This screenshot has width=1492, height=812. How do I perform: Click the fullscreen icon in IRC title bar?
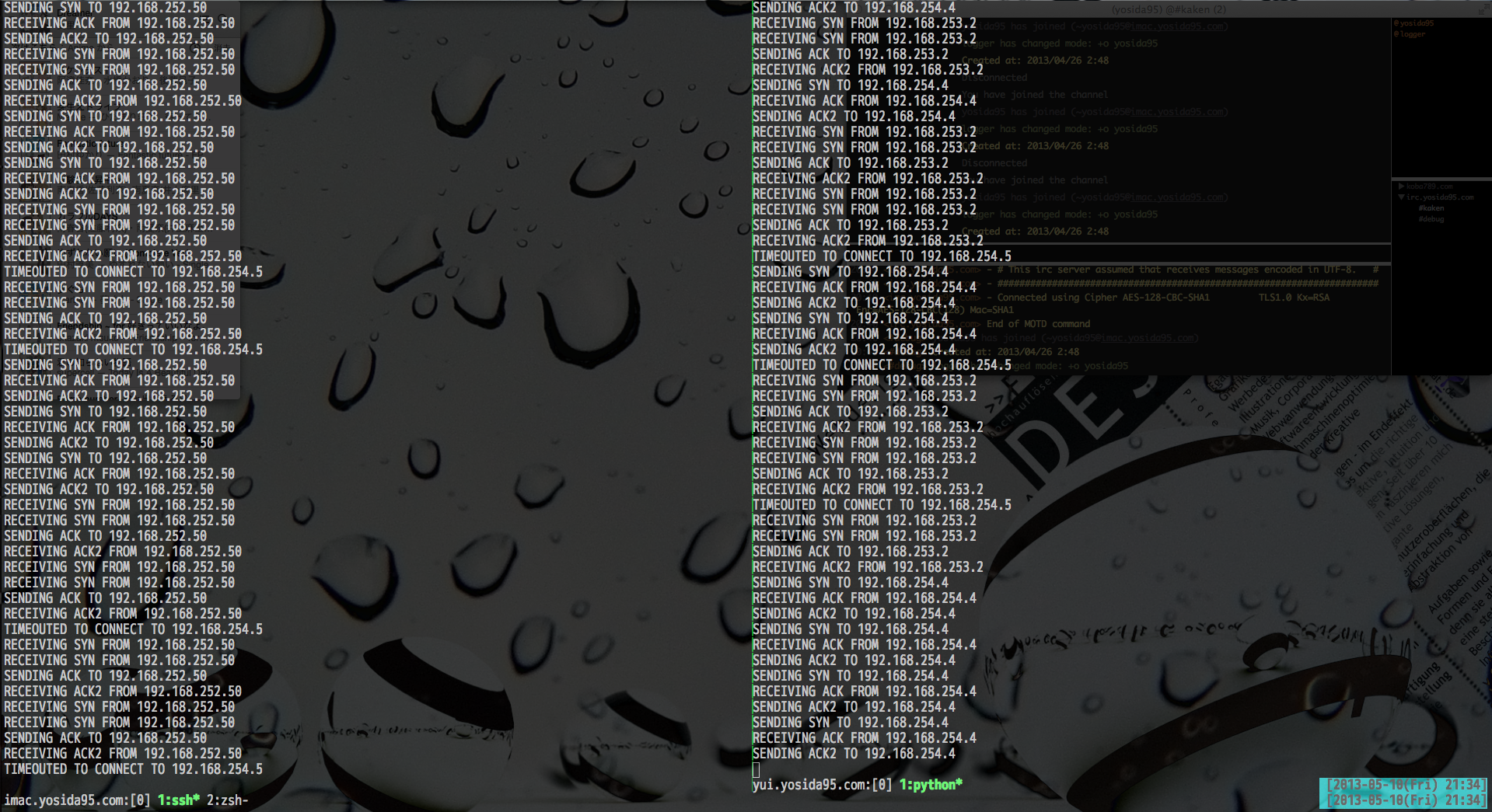(x=1483, y=9)
